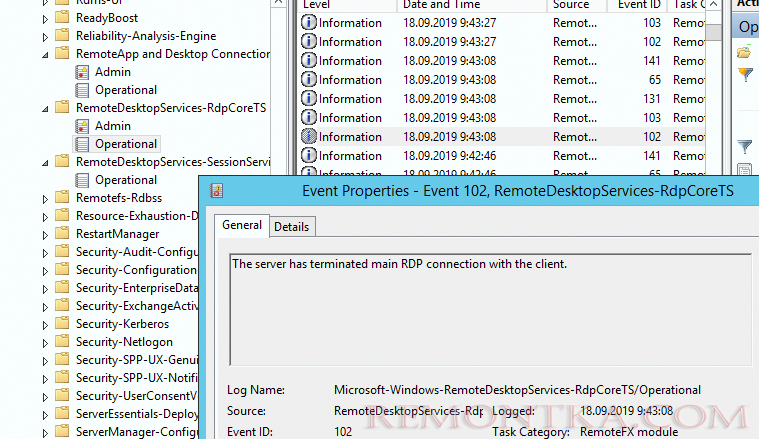Sort events by Event ID column
This screenshot has height=439, width=759.
637,5
